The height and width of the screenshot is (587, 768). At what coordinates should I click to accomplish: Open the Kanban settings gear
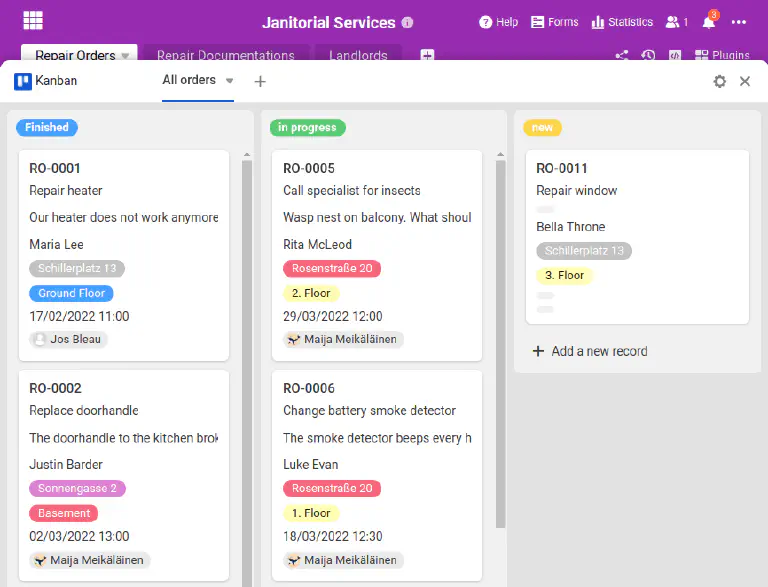click(x=720, y=81)
